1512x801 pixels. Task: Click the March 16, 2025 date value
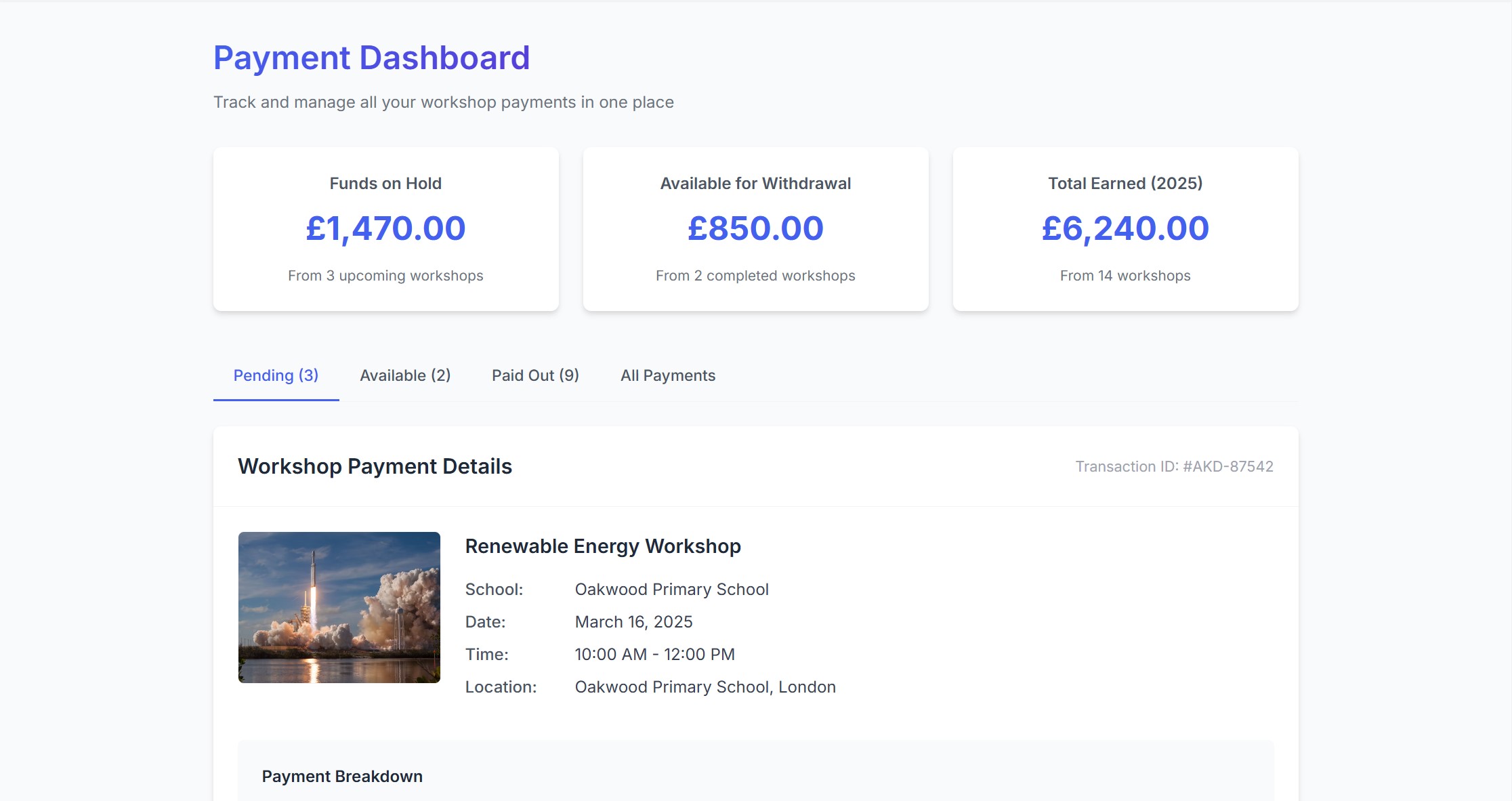[x=633, y=622]
